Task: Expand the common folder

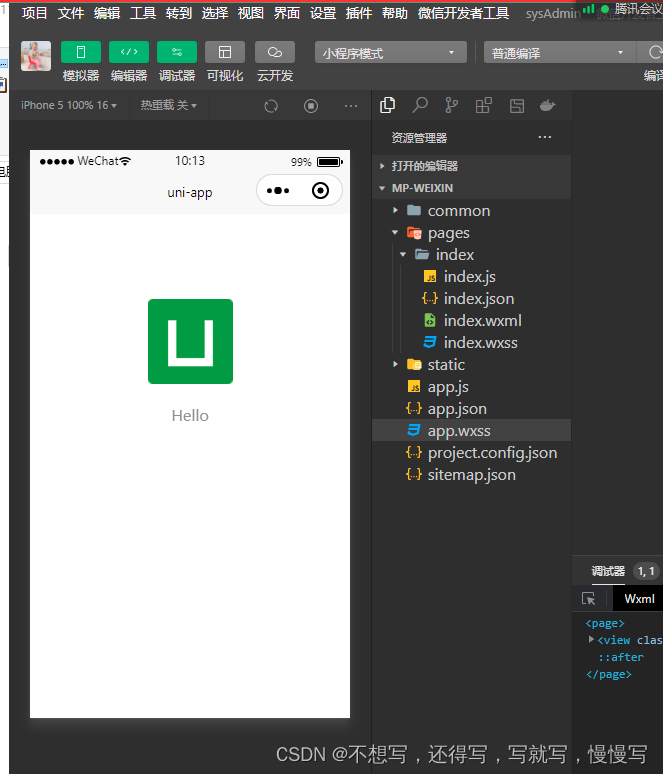Action: [x=471, y=211]
